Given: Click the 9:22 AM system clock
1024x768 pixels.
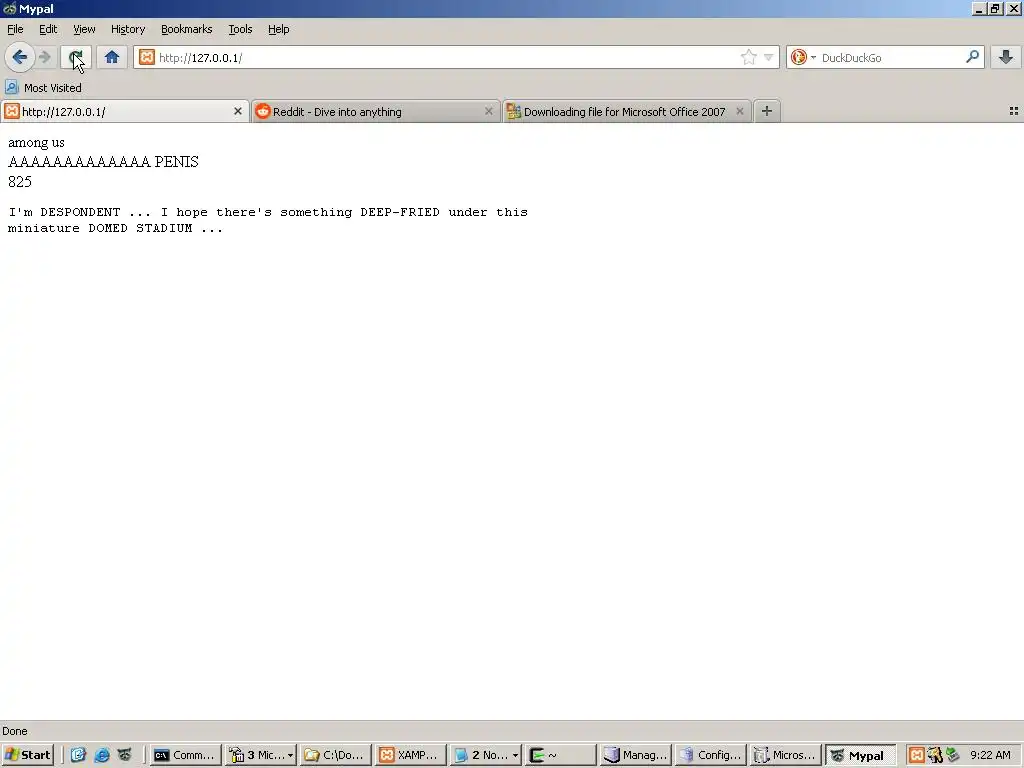Looking at the screenshot, I should coord(990,755).
